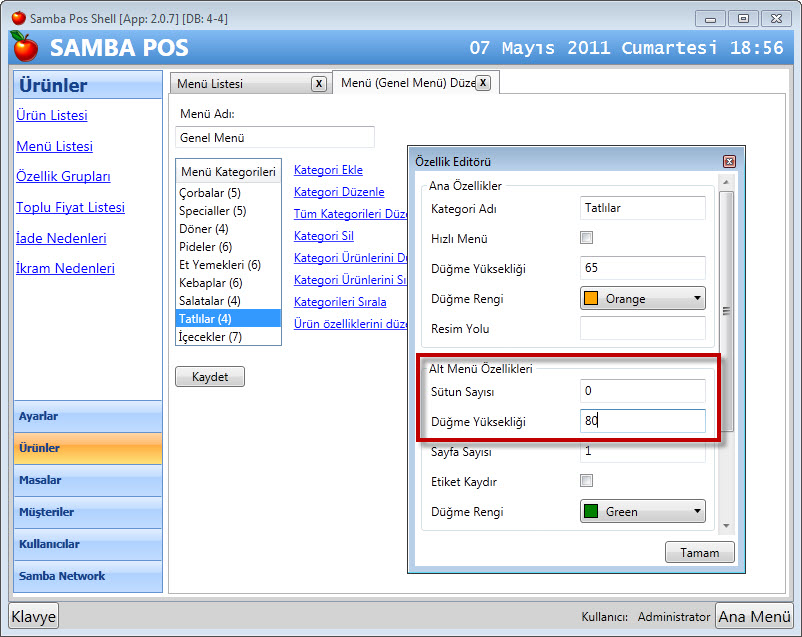This screenshot has height=637, width=802.
Task: Click the Kategori Ekle link
Action: coord(328,170)
